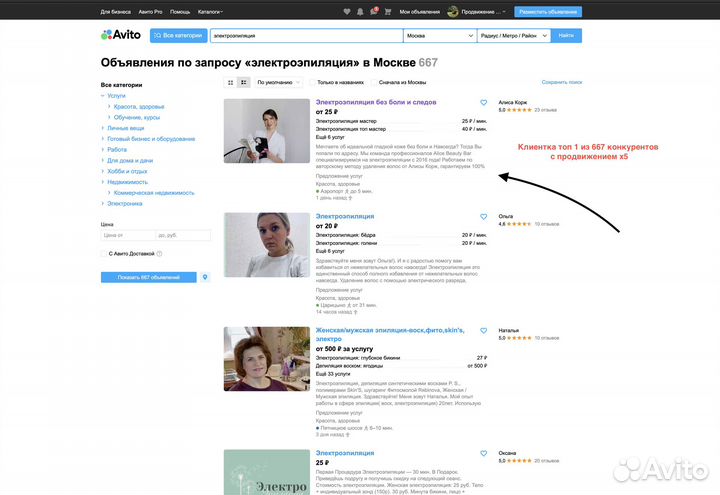The width and height of the screenshot is (720, 495).
Task: Click star rating of Оксана
Action: (519, 461)
